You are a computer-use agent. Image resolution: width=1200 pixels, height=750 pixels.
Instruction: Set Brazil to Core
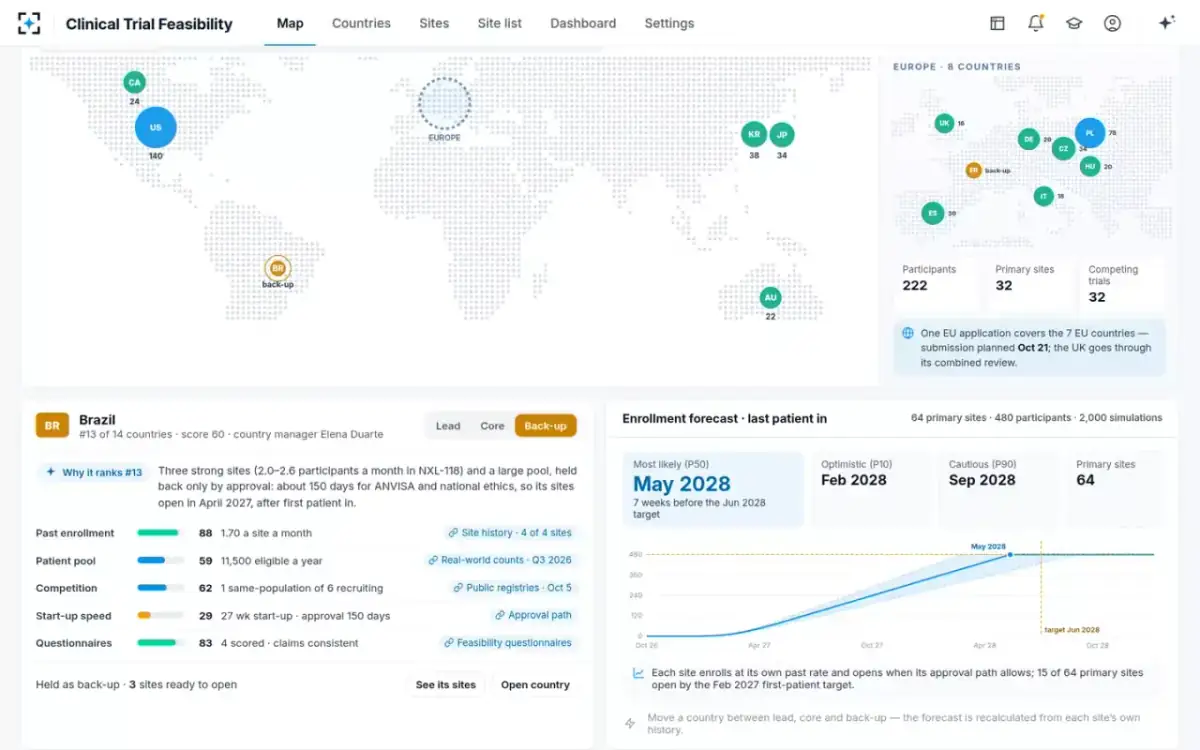coord(492,426)
